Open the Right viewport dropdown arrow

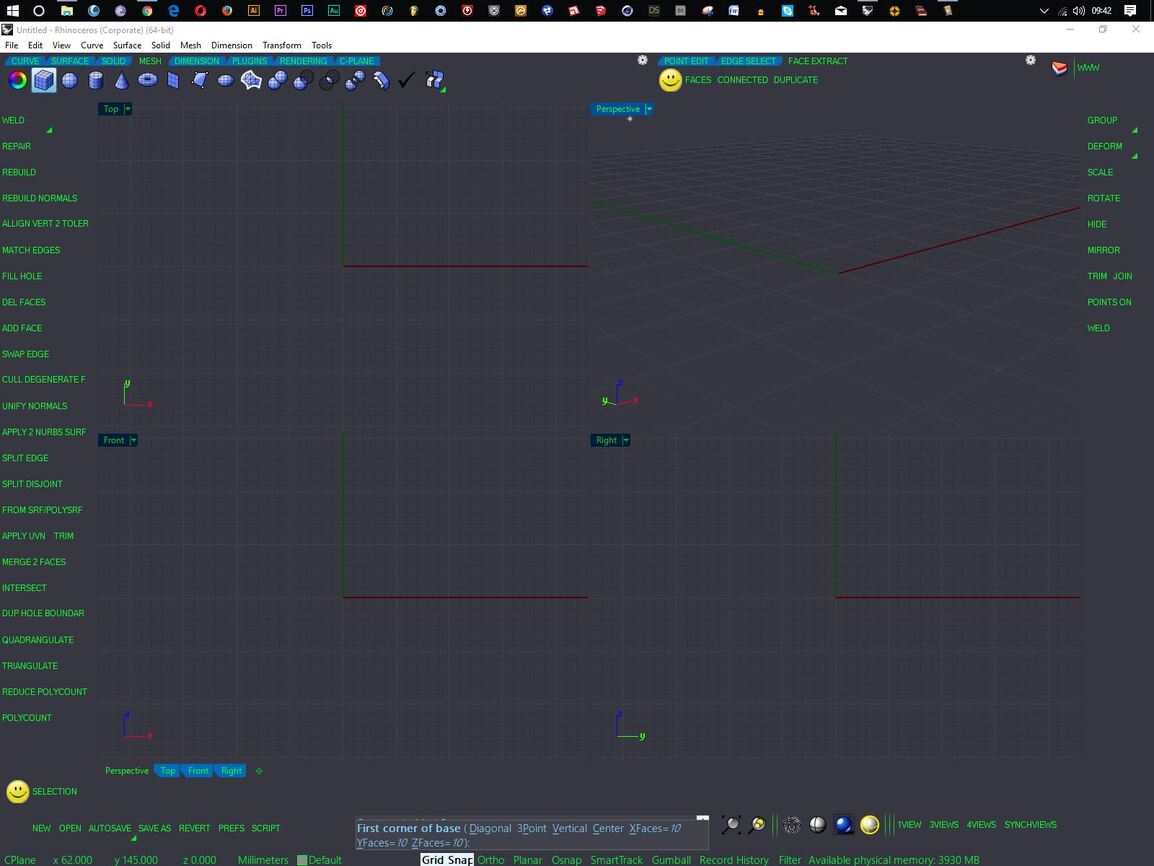tap(626, 440)
